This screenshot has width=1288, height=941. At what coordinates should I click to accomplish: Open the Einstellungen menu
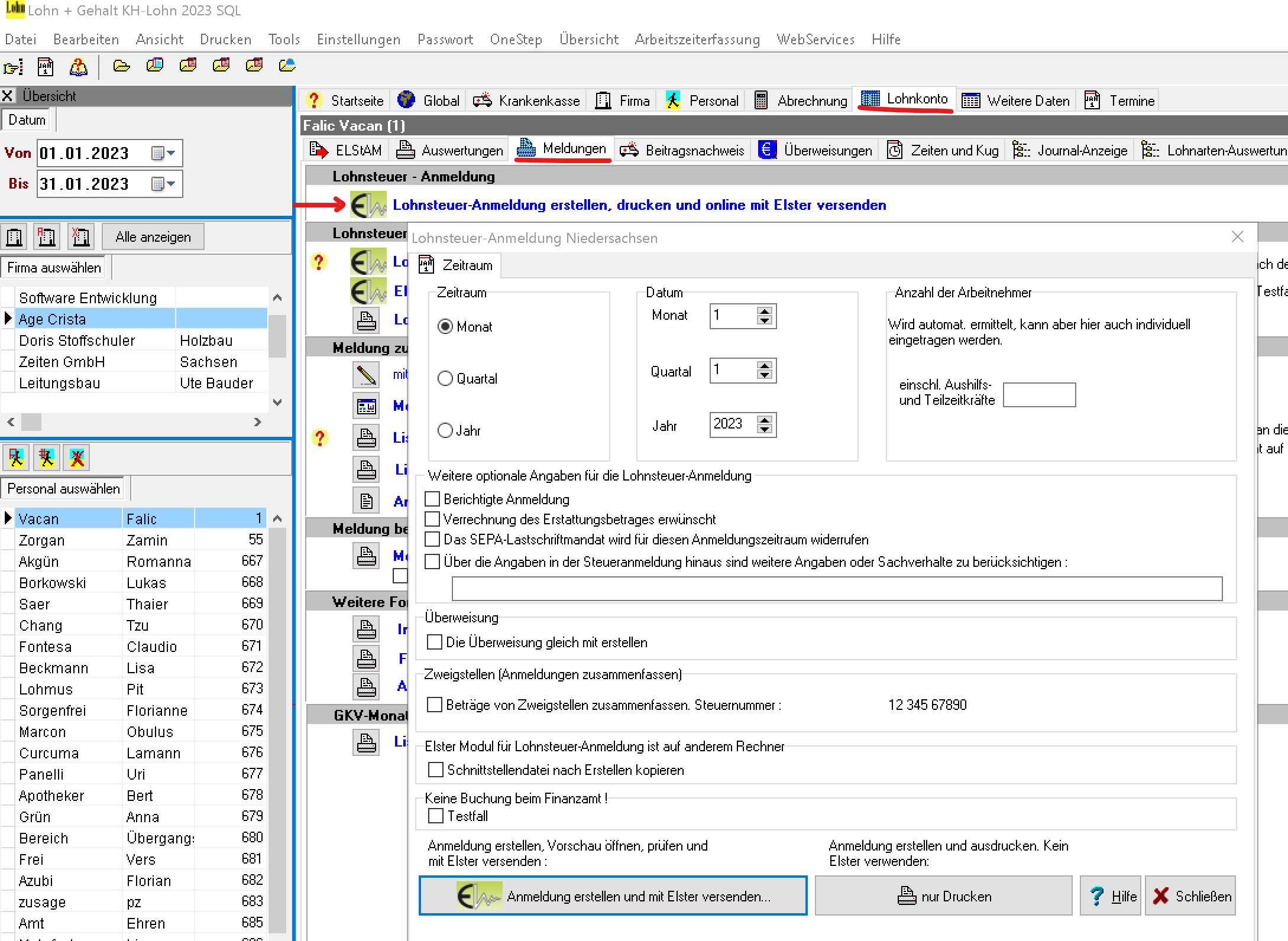pyautogui.click(x=358, y=40)
